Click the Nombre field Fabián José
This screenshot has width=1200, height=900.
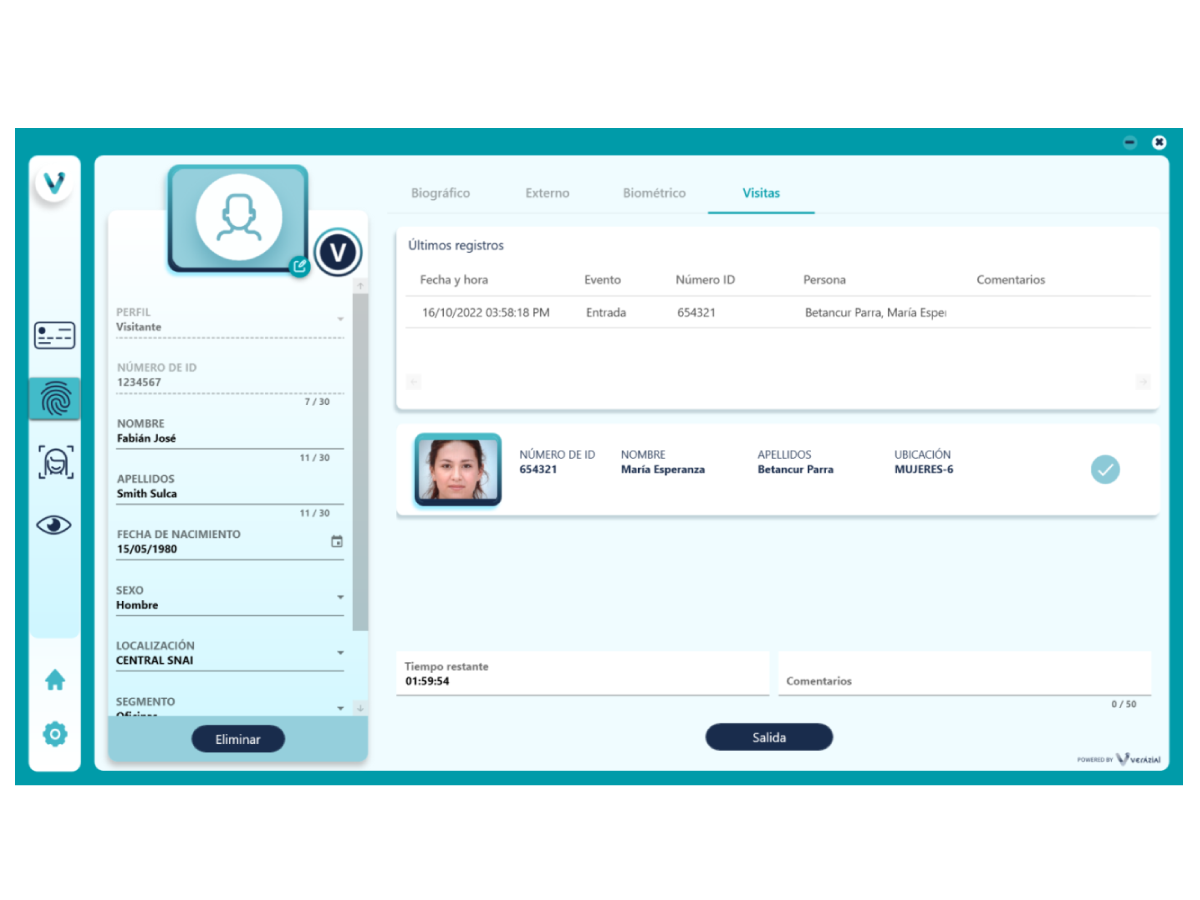click(x=230, y=431)
